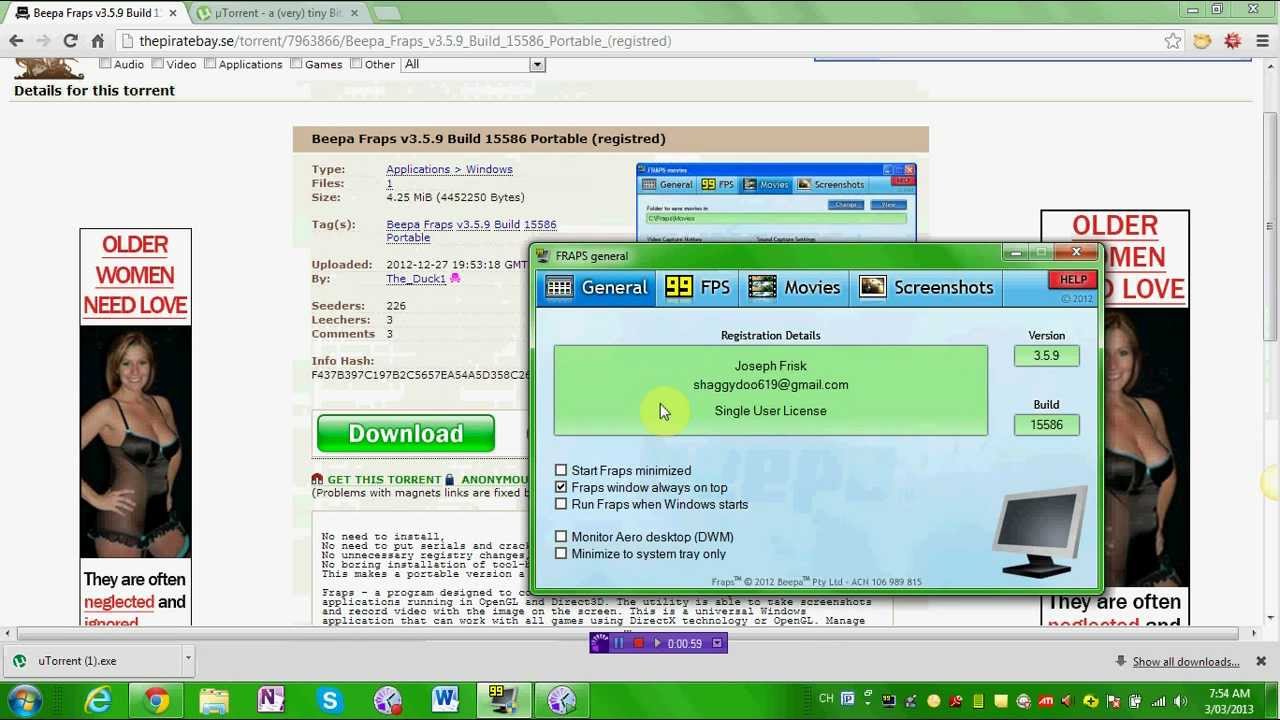Uncheck Fraps window always on top
1280x720 pixels.
[x=561, y=487]
